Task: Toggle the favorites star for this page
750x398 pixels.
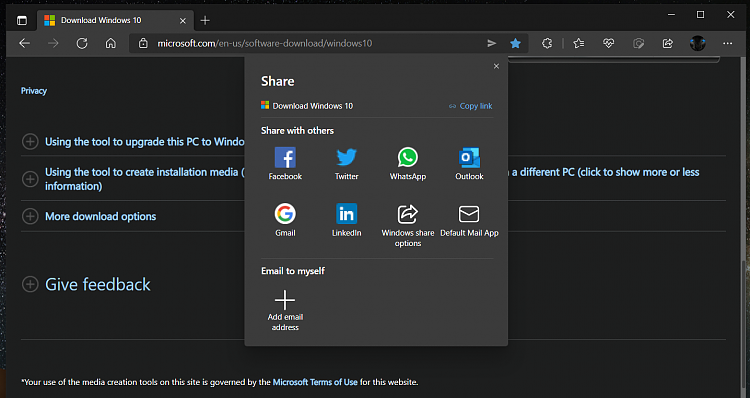Action: [515, 44]
